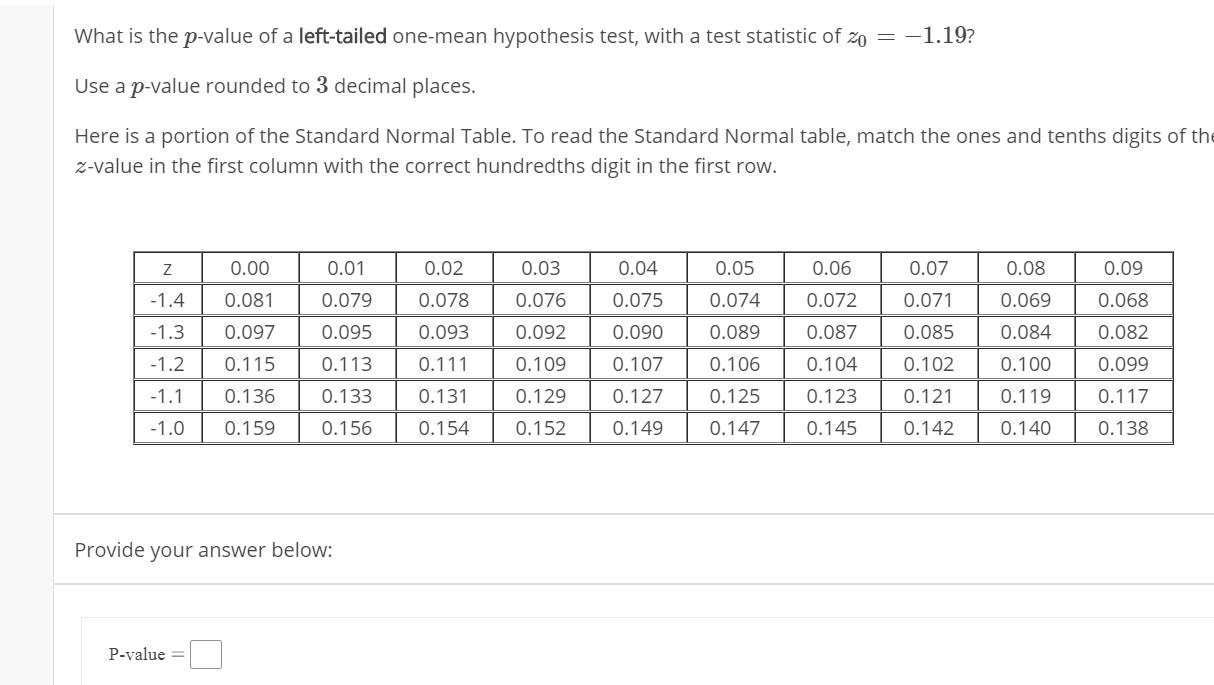Click the 0.081 cell in row -1.4
Image resolution: width=1214 pixels, height=685 pixels.
click(250, 300)
